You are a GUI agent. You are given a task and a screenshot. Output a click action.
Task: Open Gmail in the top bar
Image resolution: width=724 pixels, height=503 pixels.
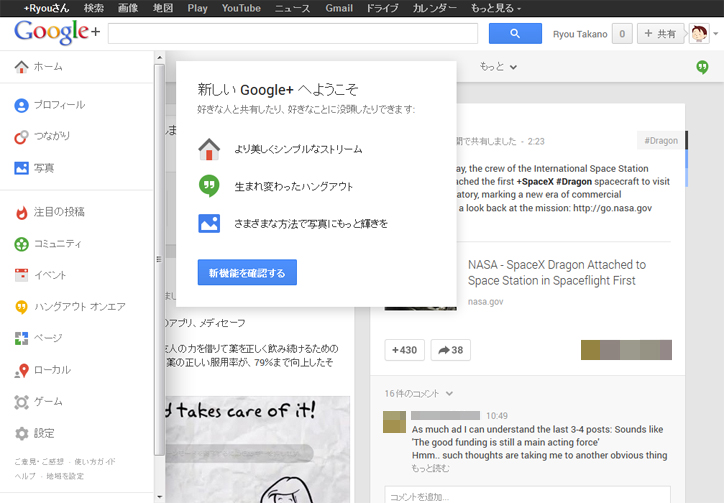339,8
